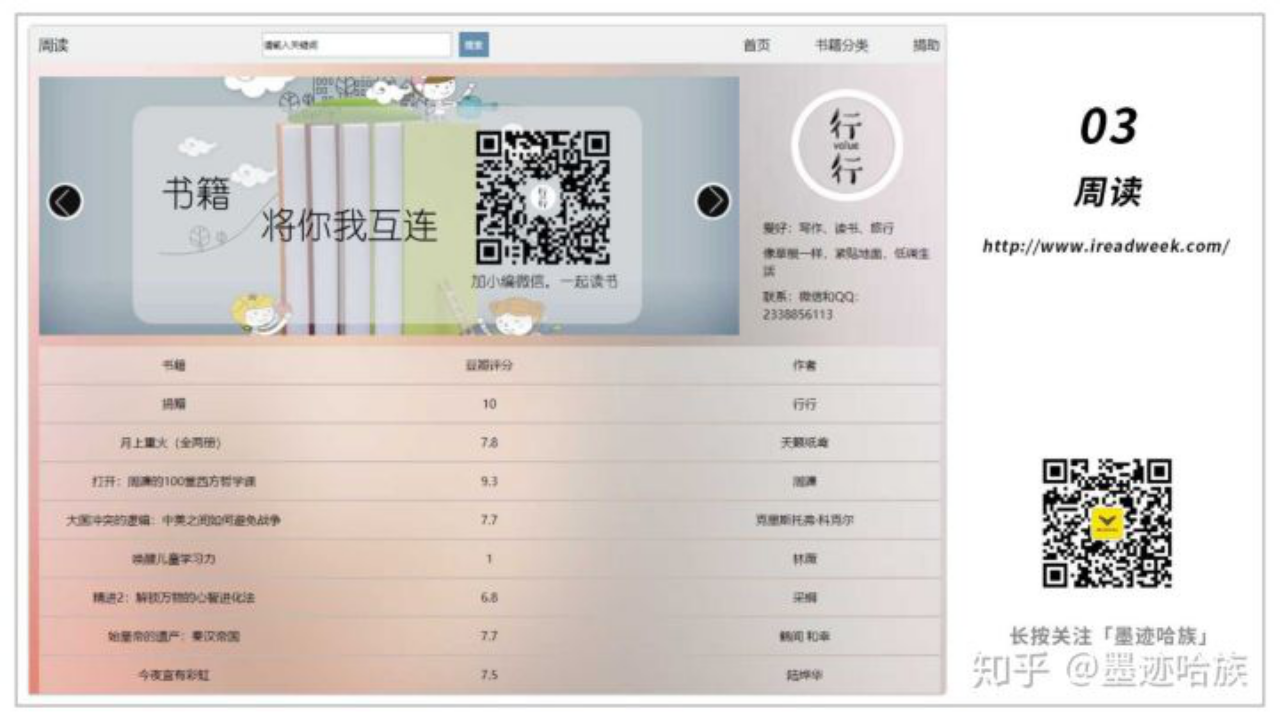Open the book 大国冲突的逻辑
The height and width of the screenshot is (720, 1280).
coord(173,520)
